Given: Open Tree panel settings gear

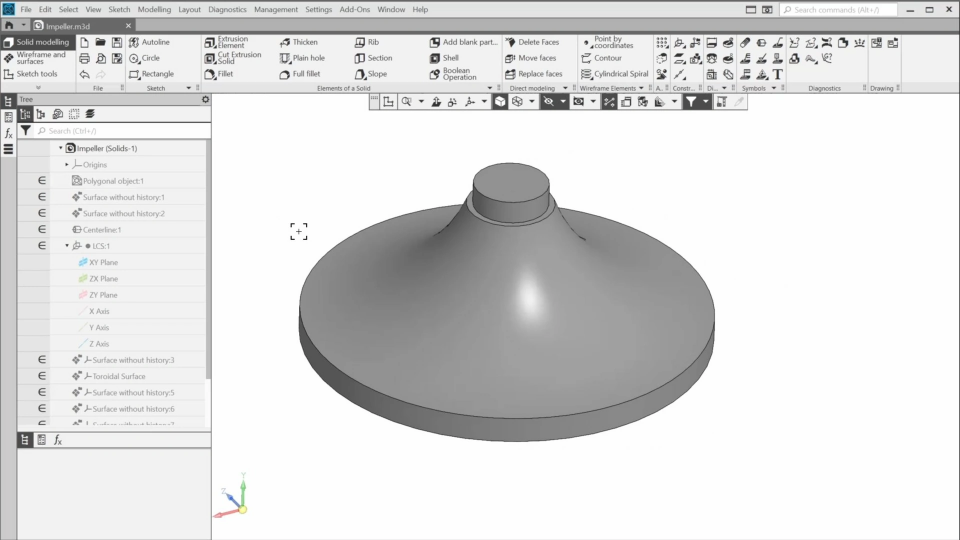Looking at the screenshot, I should (205, 100).
